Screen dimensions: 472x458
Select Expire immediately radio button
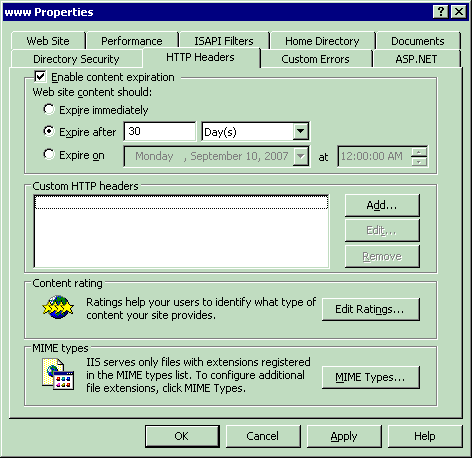pyautogui.click(x=49, y=109)
